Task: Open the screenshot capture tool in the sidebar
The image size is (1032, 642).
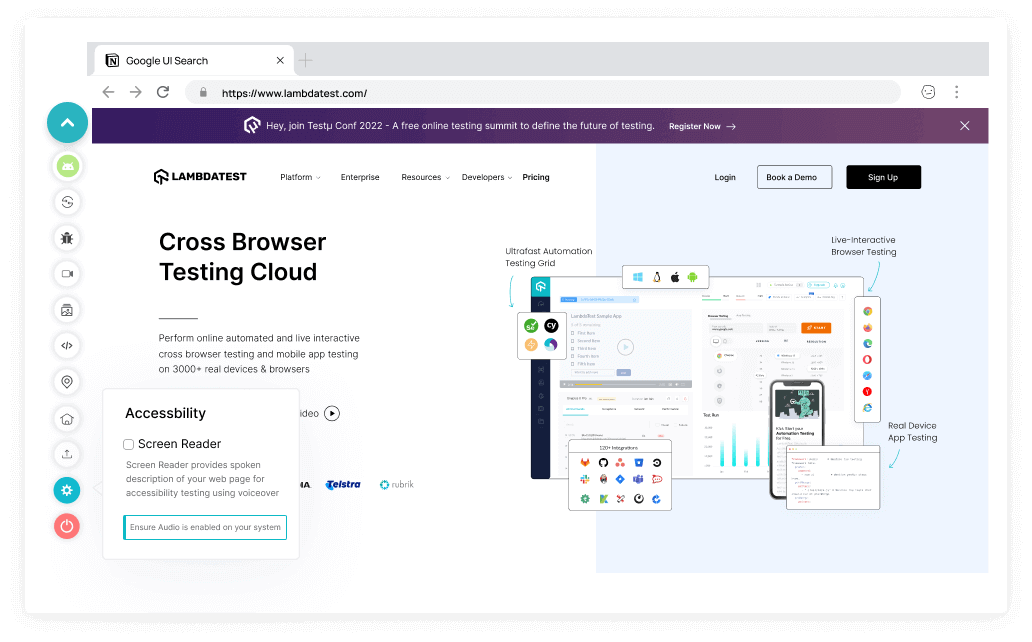Action: coord(66,309)
